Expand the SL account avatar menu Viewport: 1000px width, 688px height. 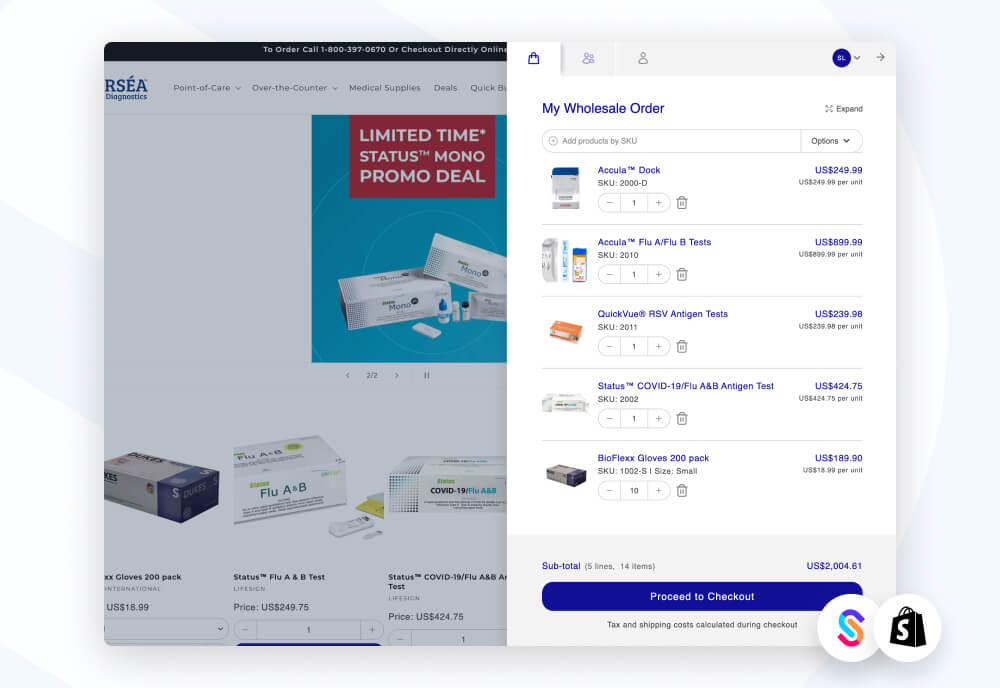tap(847, 58)
